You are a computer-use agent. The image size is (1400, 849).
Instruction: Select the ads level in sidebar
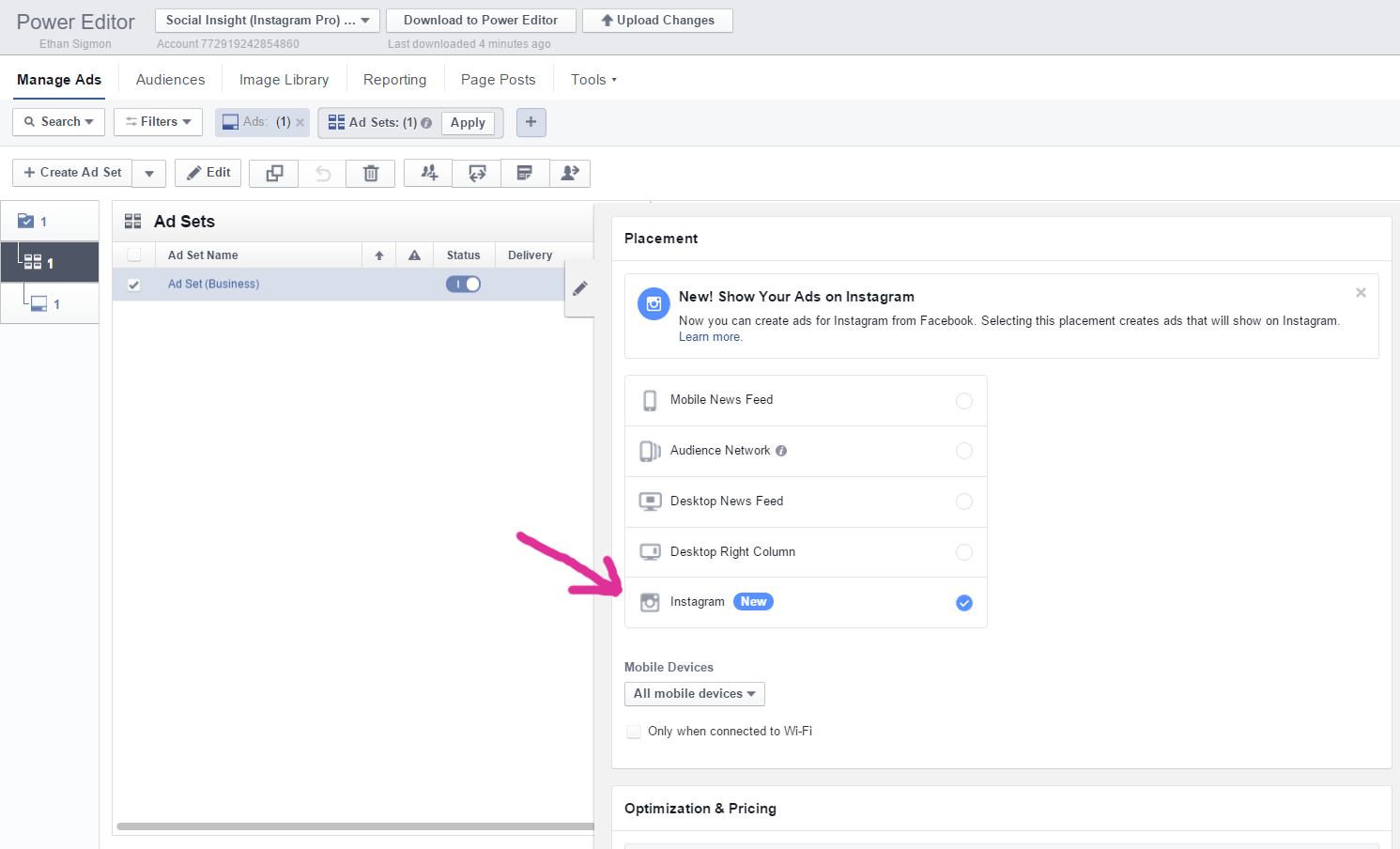point(50,303)
